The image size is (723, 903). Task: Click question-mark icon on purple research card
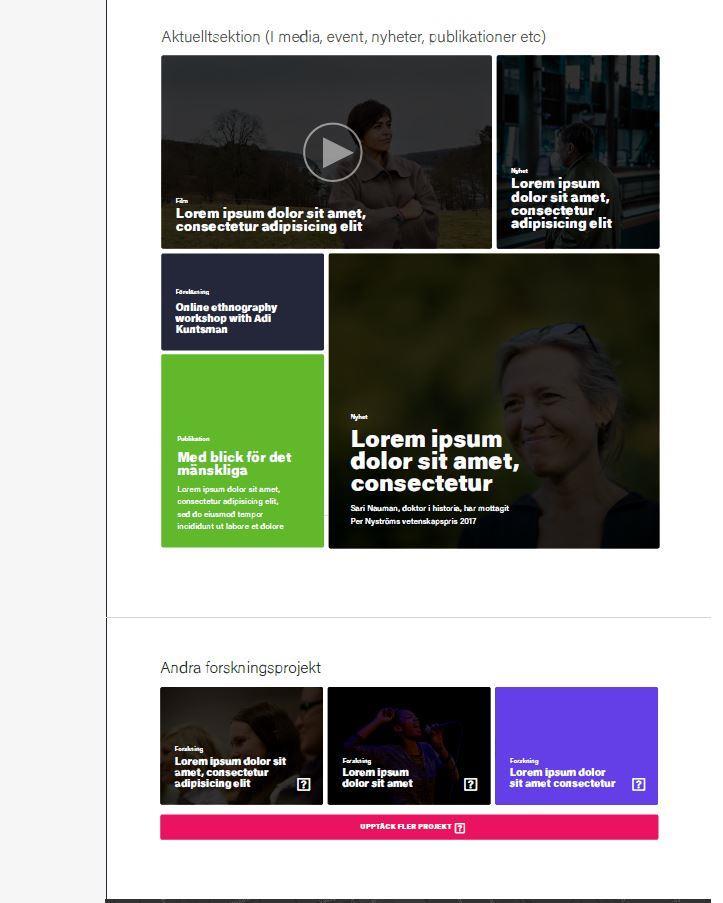[638, 784]
